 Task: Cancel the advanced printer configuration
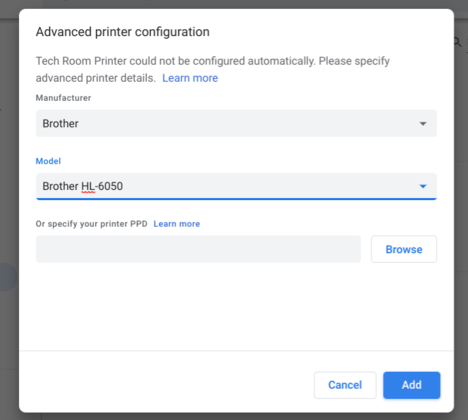[345, 385]
